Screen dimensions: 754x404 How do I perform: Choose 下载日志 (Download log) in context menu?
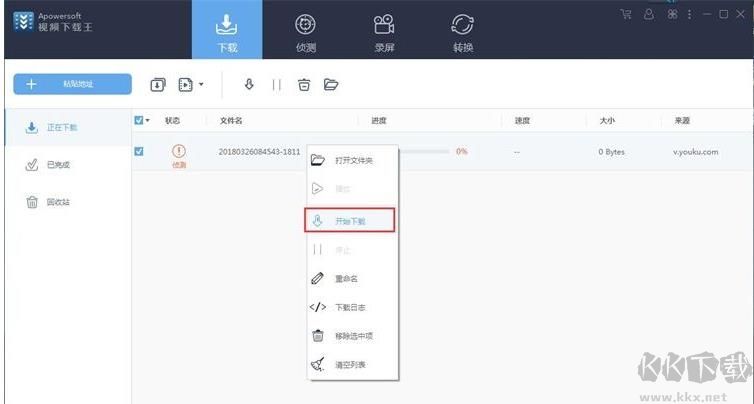(x=352, y=307)
